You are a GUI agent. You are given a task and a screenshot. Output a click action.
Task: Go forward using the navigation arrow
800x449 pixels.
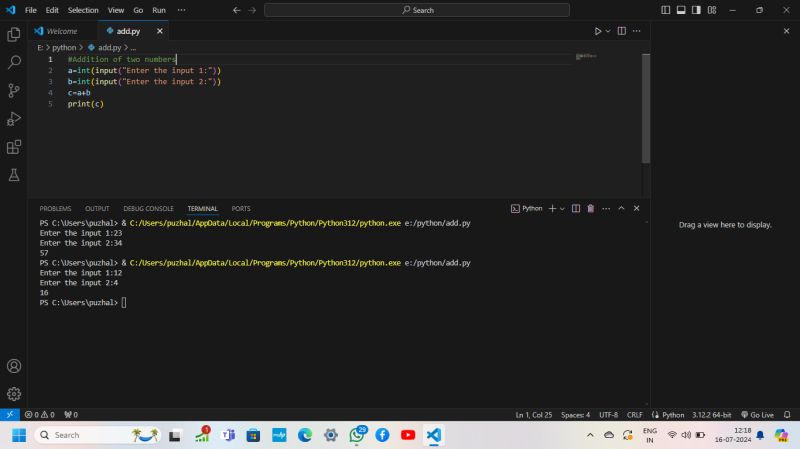pyautogui.click(x=252, y=10)
